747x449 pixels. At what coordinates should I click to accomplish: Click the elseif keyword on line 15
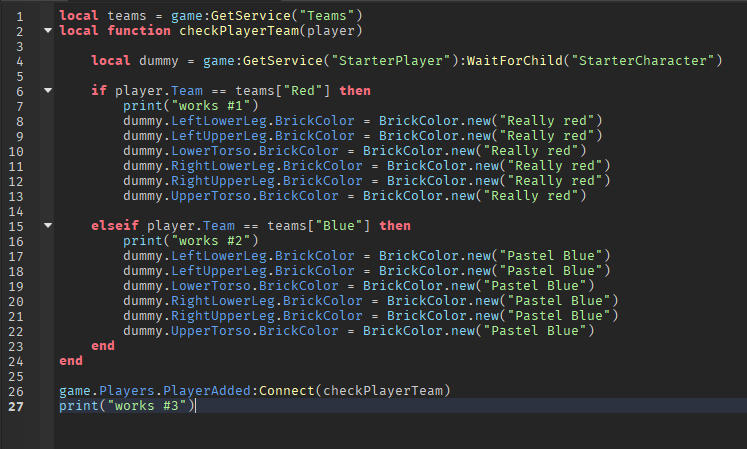(x=115, y=225)
